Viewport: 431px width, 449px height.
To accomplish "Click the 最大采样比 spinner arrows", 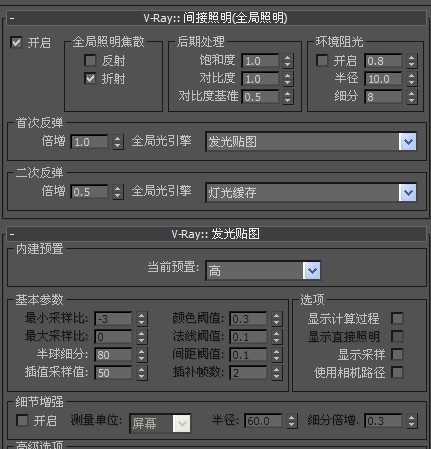I will pyautogui.click(x=141, y=337).
